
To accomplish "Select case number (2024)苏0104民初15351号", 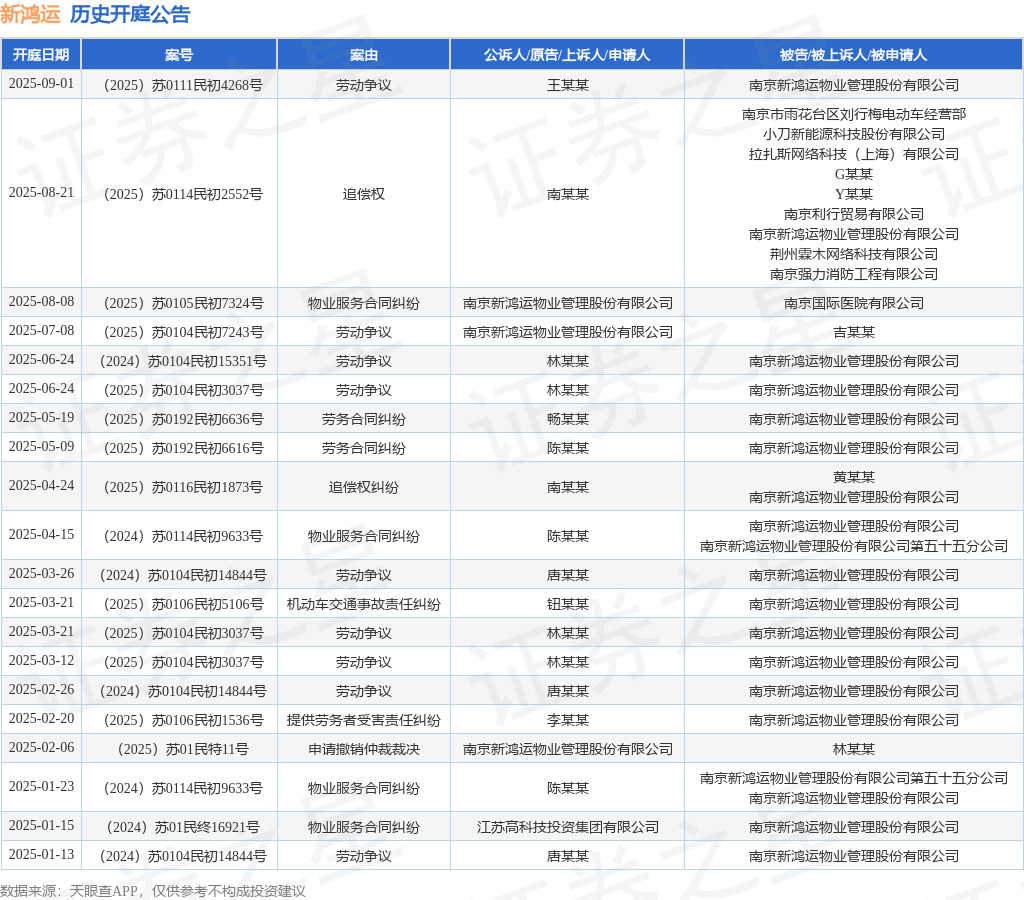I will pyautogui.click(x=179, y=361).
